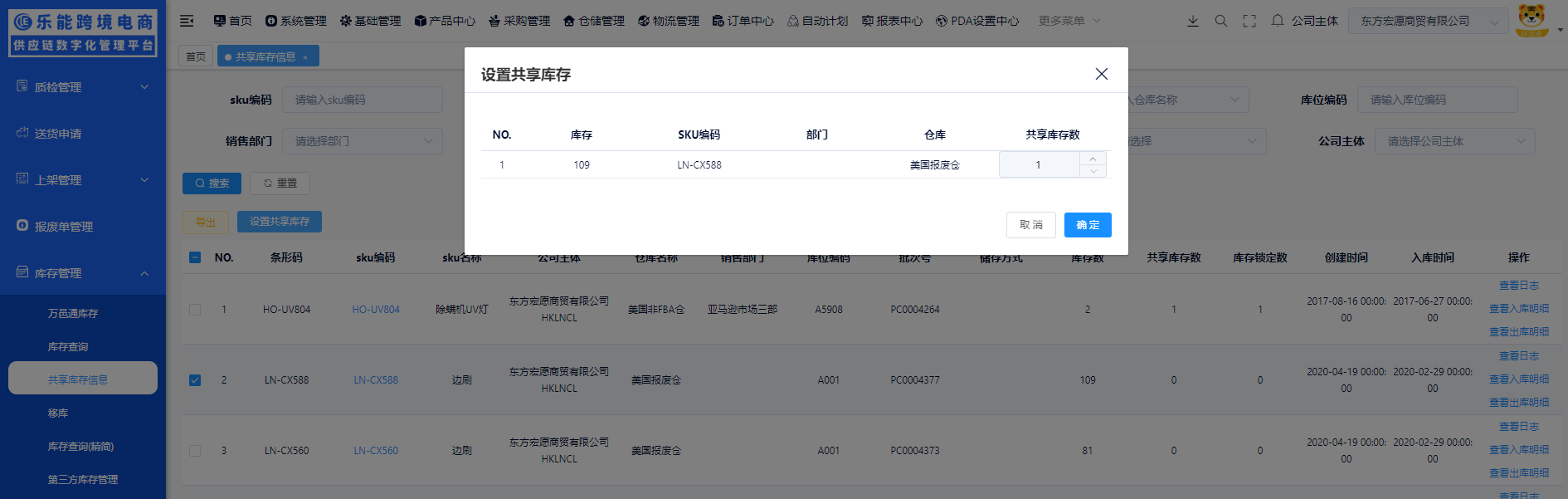Expand 上架管理 sidebar chevron

(x=144, y=180)
